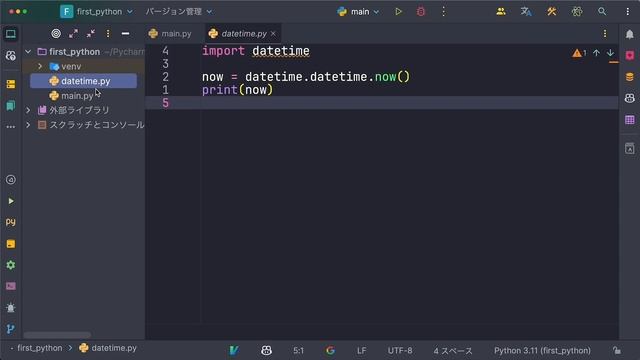Collapse all items in project tree
The width and height of the screenshot is (640, 360).
91,34
